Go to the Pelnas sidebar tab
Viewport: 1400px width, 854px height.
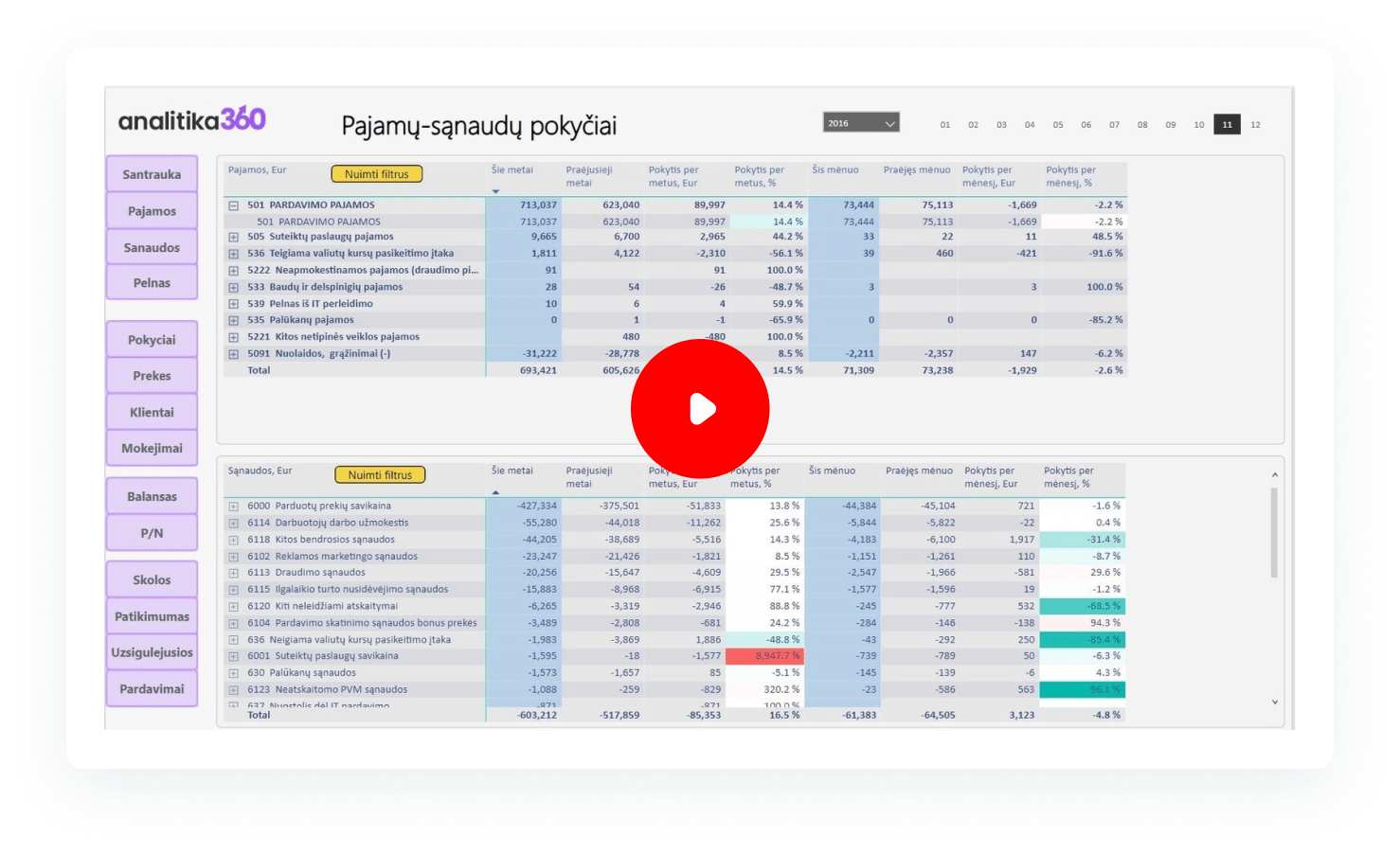click(152, 283)
